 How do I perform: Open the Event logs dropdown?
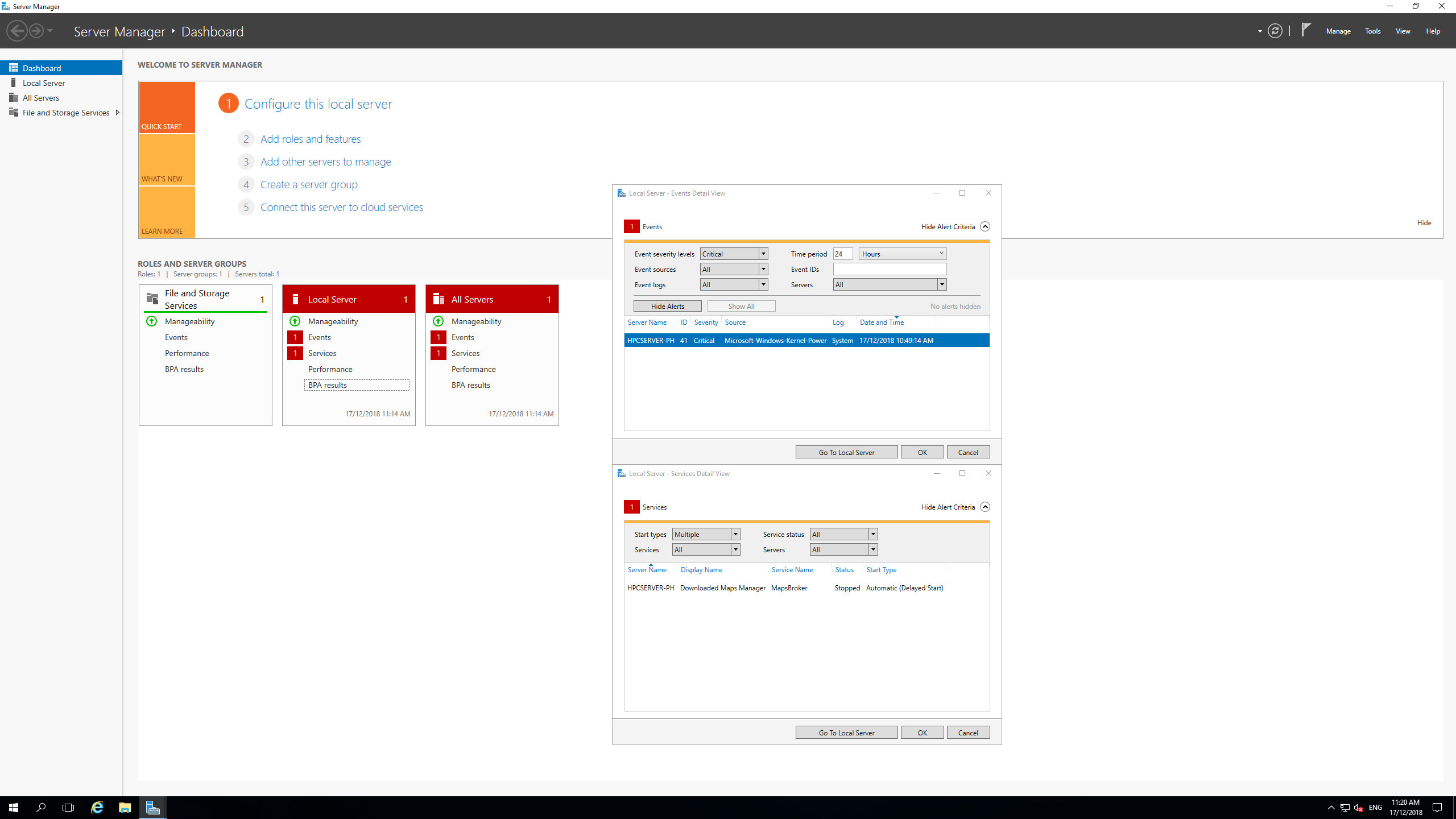pyautogui.click(x=734, y=284)
